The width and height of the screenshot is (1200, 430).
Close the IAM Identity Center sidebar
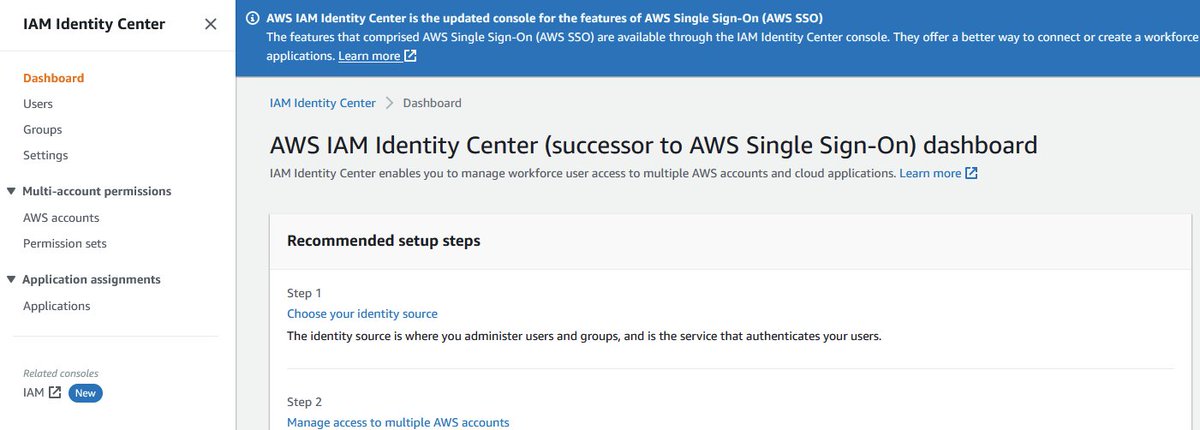click(210, 24)
